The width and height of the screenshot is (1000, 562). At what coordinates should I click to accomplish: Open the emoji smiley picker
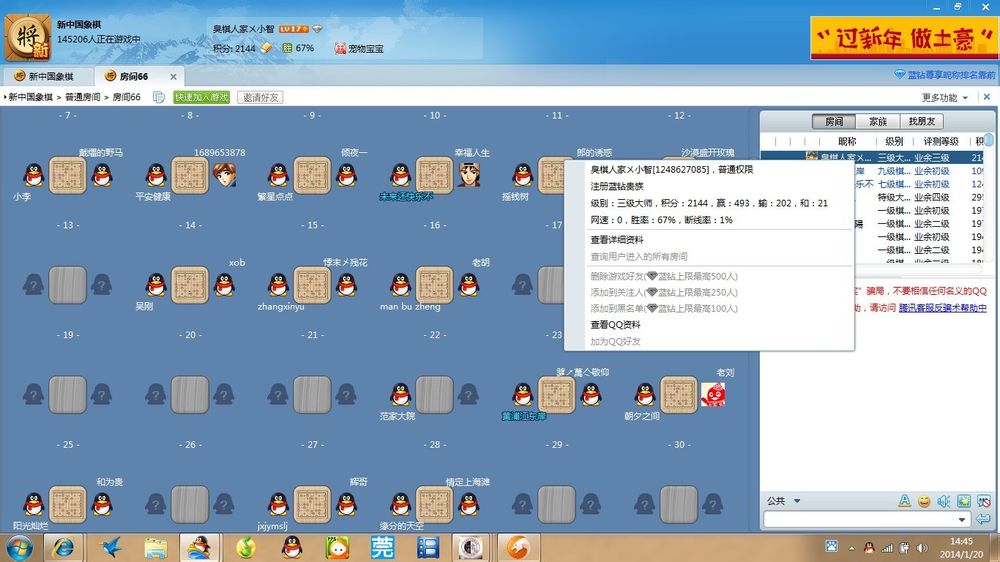coord(924,501)
